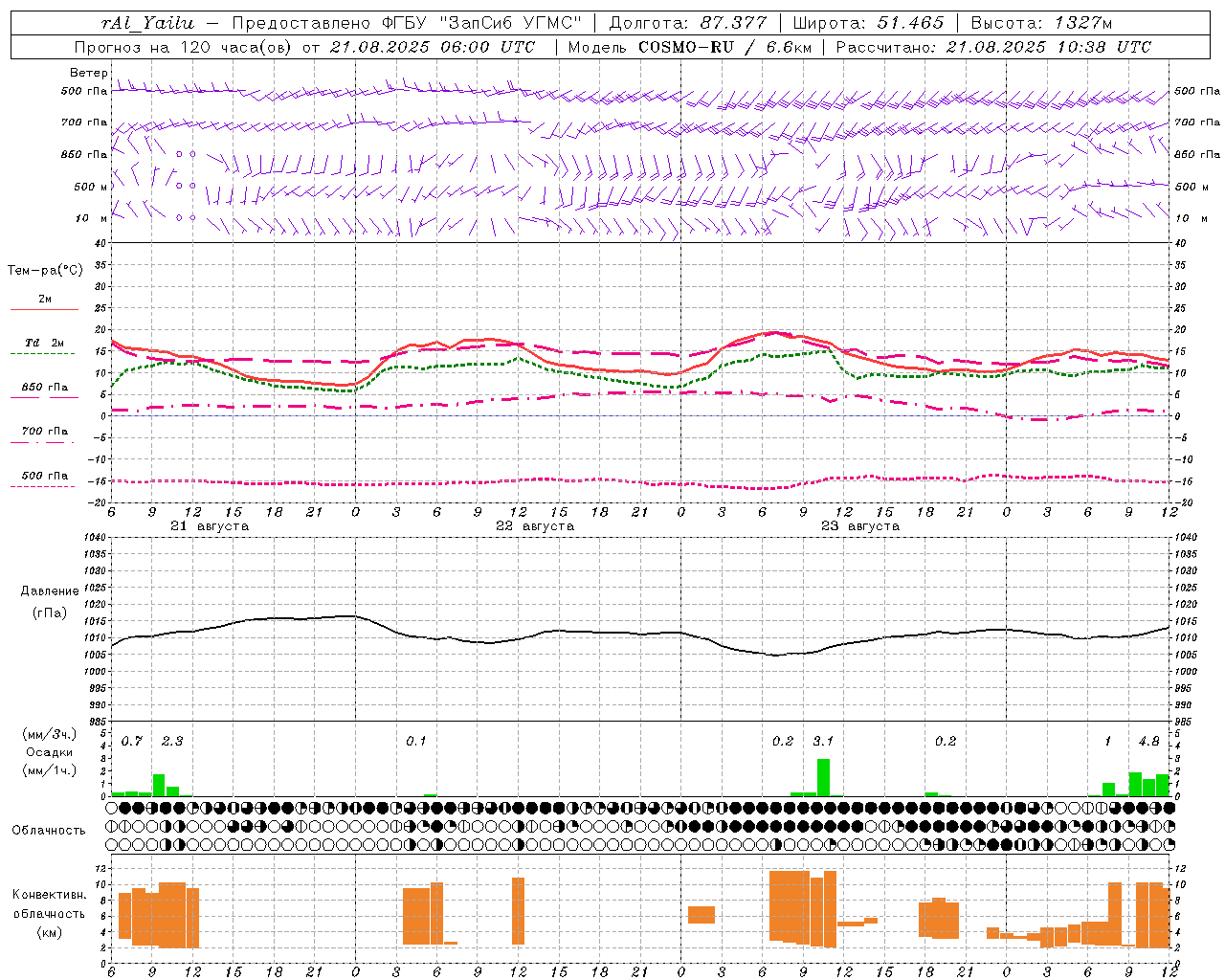The height and width of the screenshot is (980, 1225).
Task: Click the 3.1 three-hour precipitation value
Action: 823,742
